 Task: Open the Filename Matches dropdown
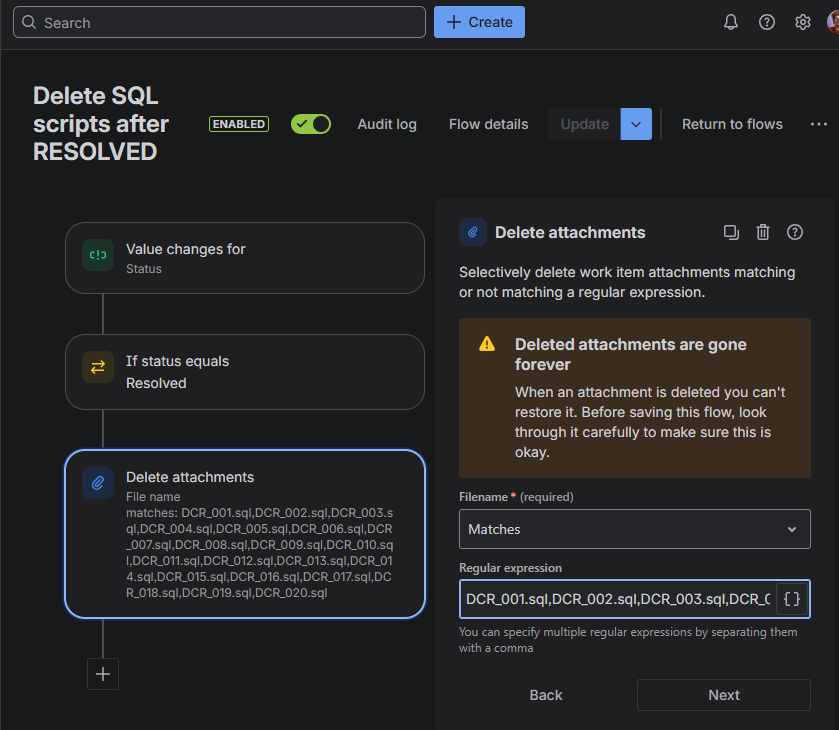[x=635, y=529]
